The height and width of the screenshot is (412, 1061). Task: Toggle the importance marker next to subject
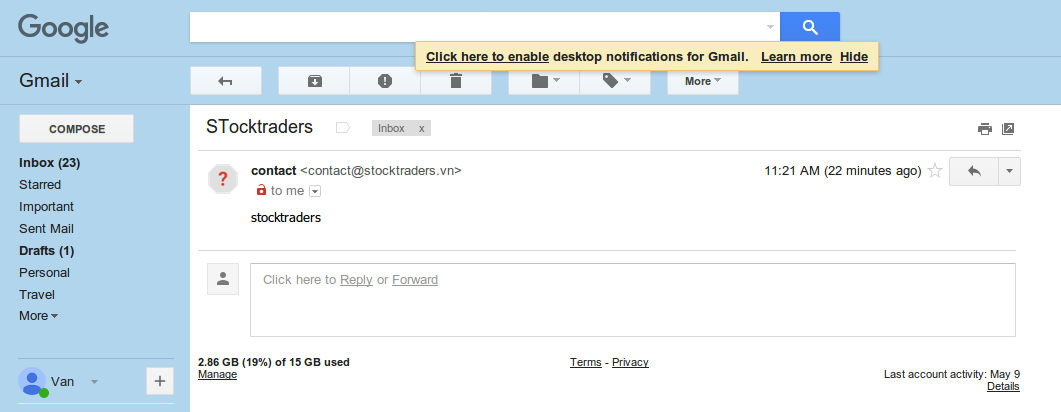click(x=343, y=128)
